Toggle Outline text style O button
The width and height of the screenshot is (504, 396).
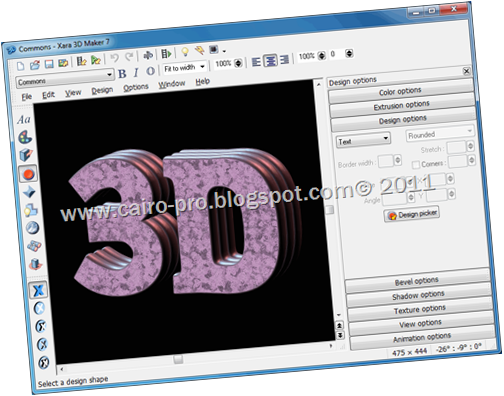[x=150, y=71]
